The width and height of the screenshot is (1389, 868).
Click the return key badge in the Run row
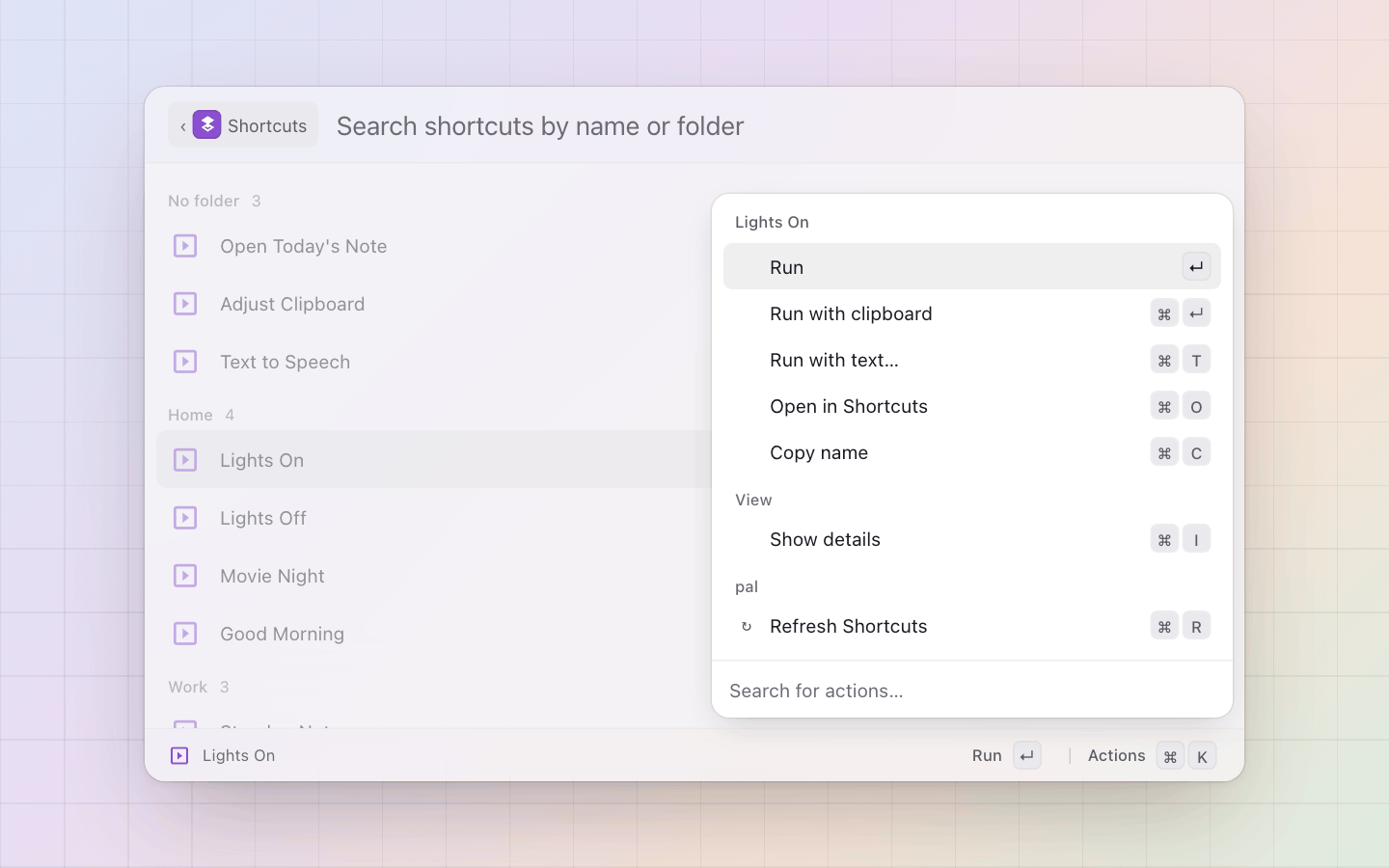tap(1196, 267)
